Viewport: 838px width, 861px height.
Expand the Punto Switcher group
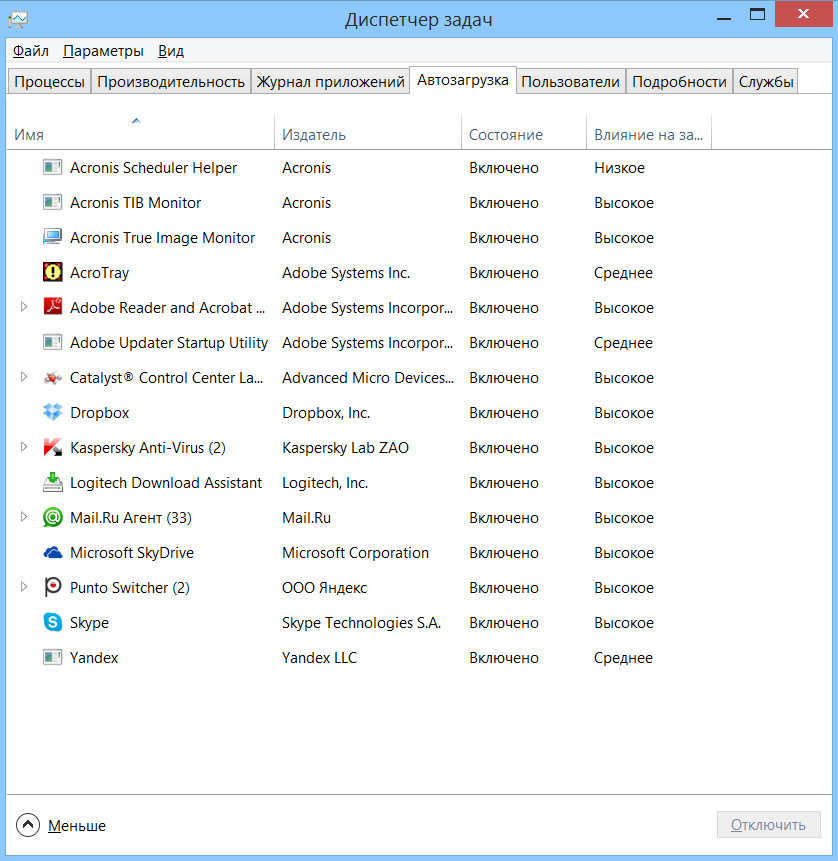coord(25,588)
